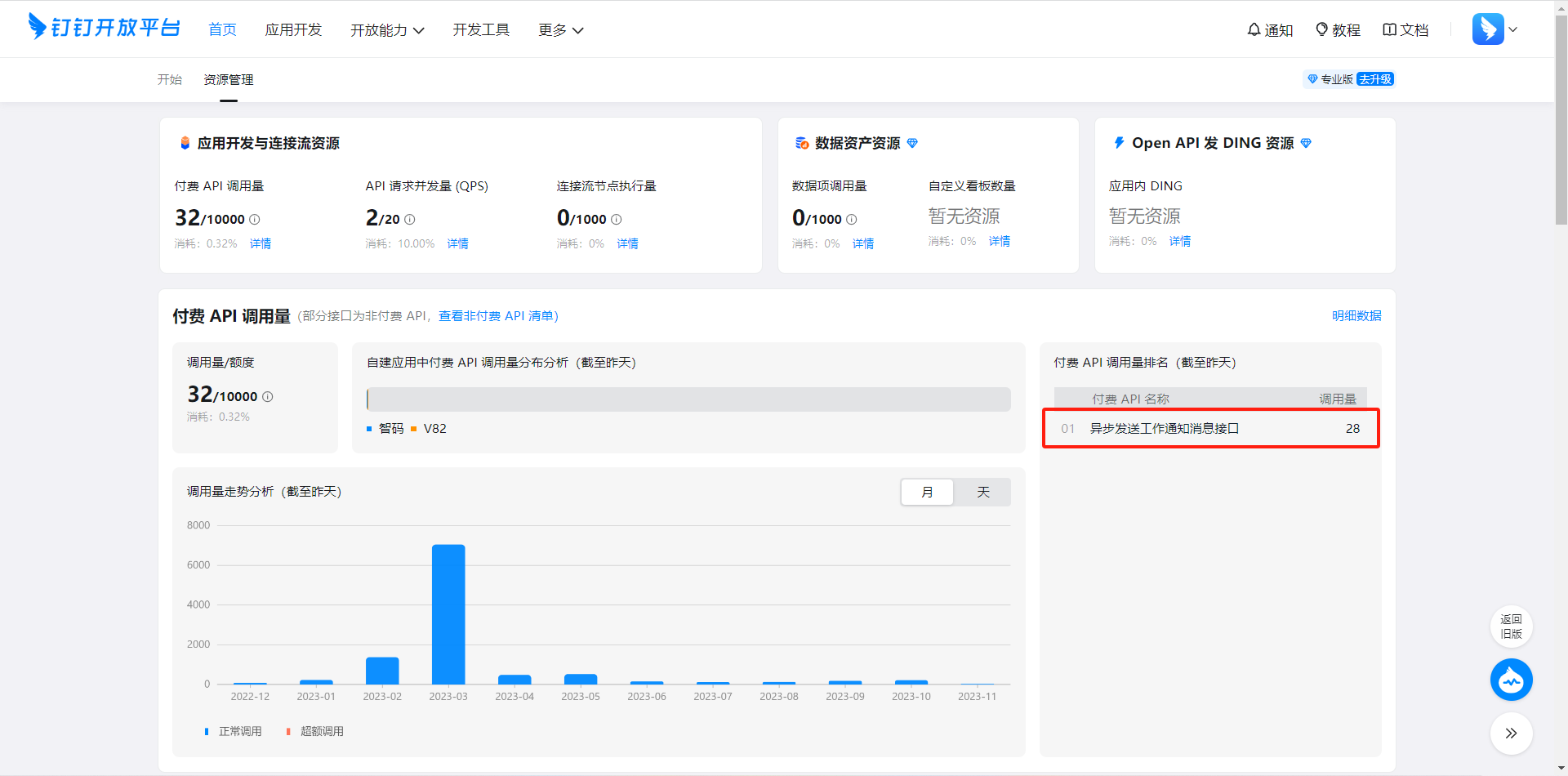The height and width of the screenshot is (776, 1568).
Task: Open the documentation book icon
Action: point(1389,29)
